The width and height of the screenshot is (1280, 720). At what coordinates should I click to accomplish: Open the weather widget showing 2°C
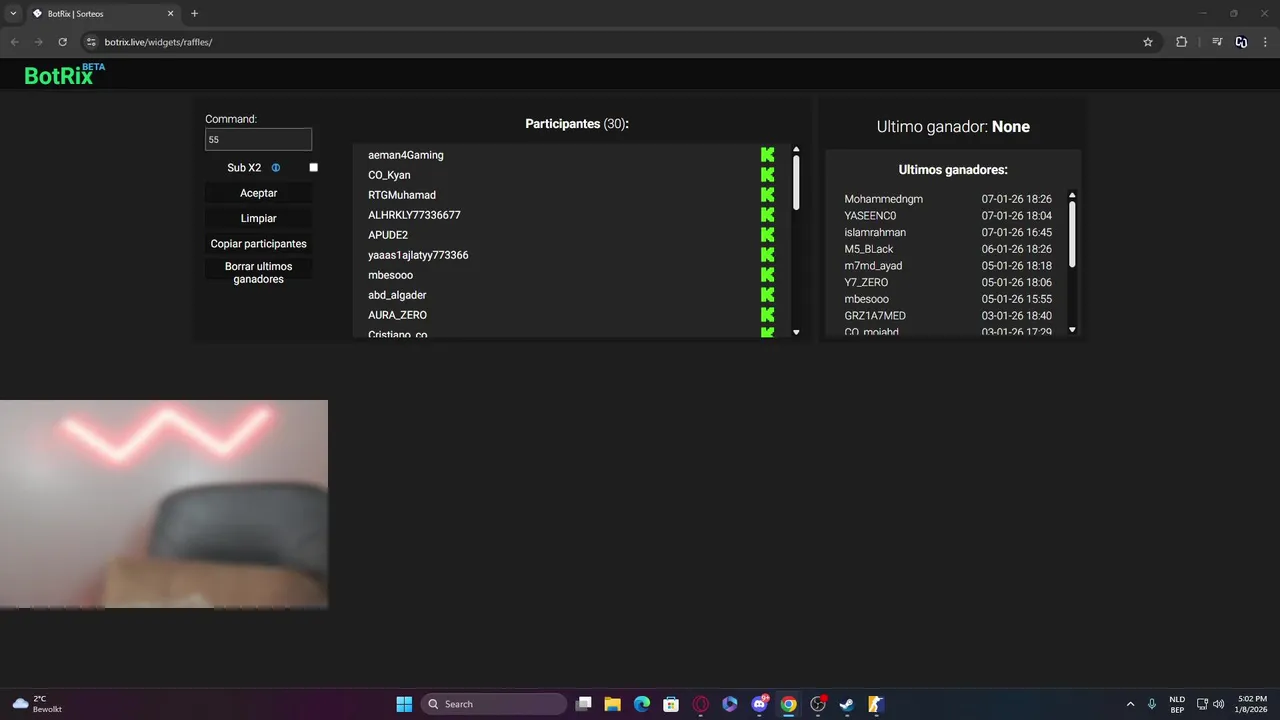37,704
